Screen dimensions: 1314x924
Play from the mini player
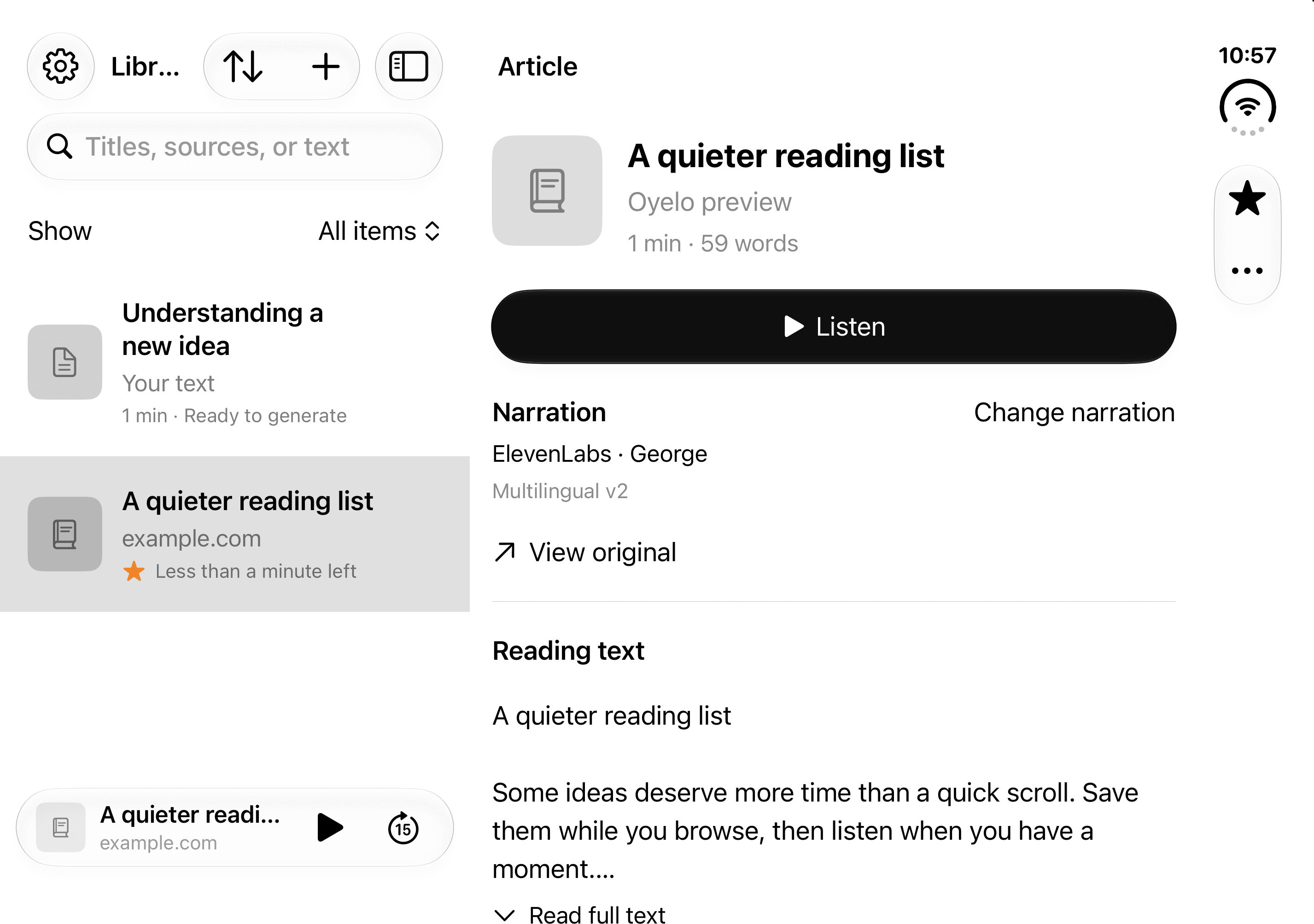(x=330, y=827)
